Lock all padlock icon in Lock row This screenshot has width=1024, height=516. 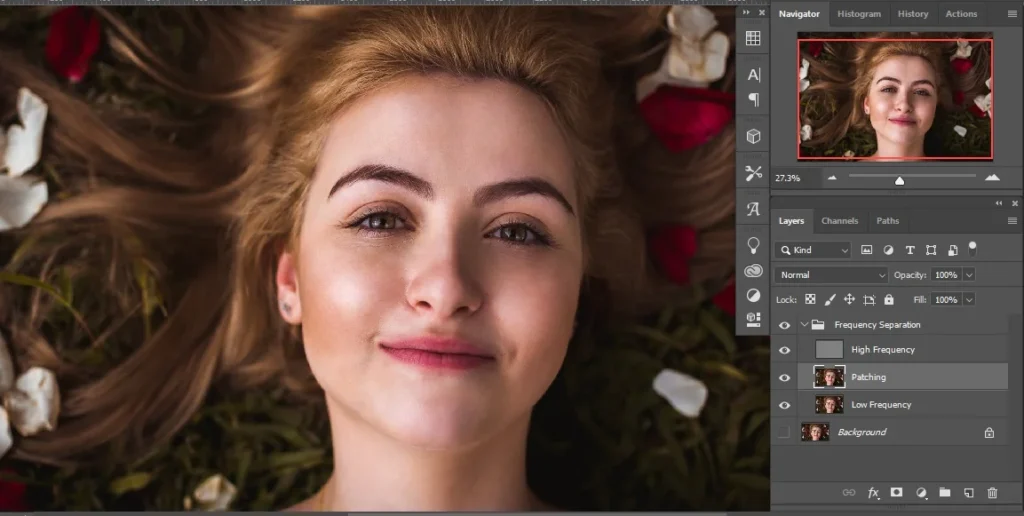889,300
